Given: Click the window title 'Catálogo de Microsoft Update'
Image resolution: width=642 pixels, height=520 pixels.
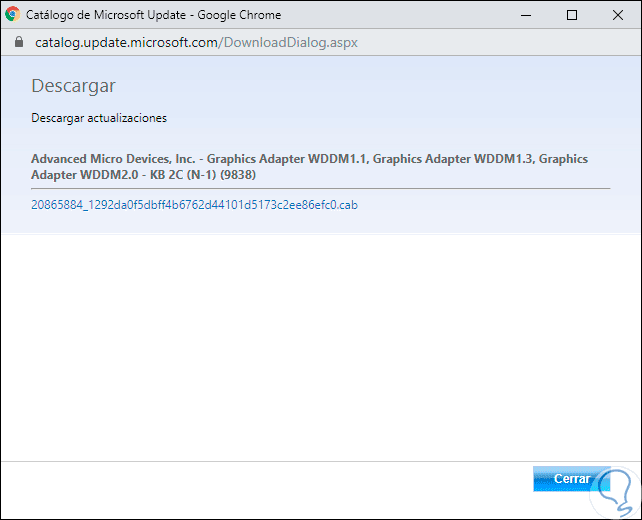Looking at the screenshot, I should point(106,15).
